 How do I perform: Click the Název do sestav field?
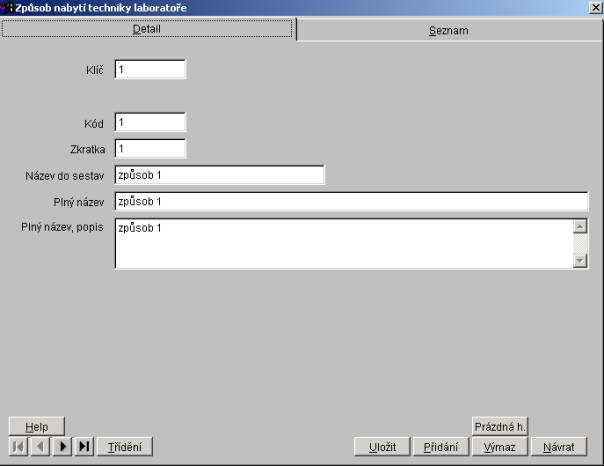pos(219,175)
